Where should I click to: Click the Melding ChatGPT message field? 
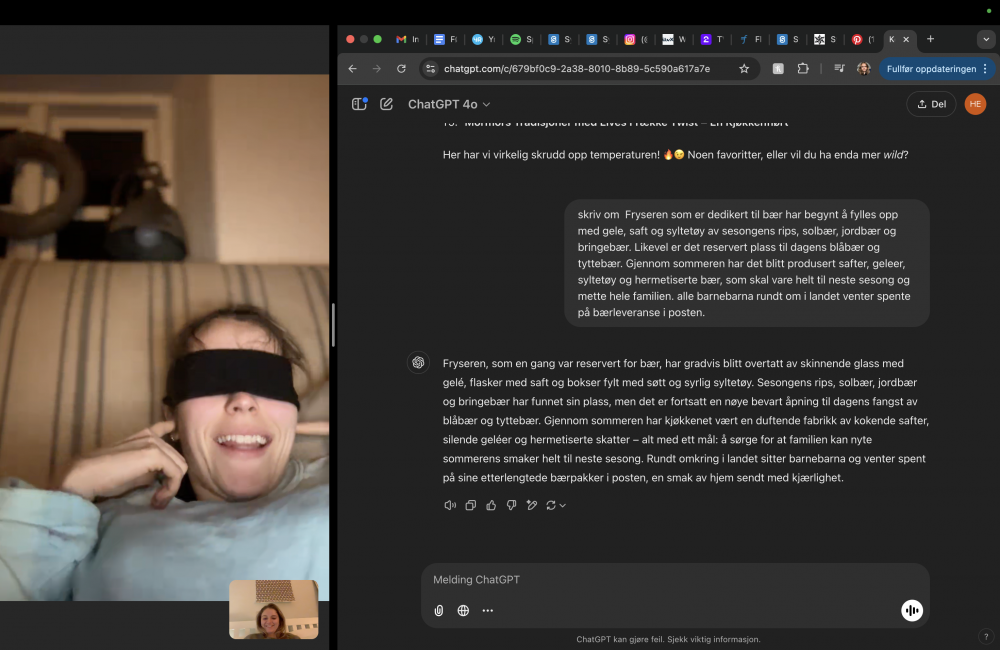coord(675,580)
